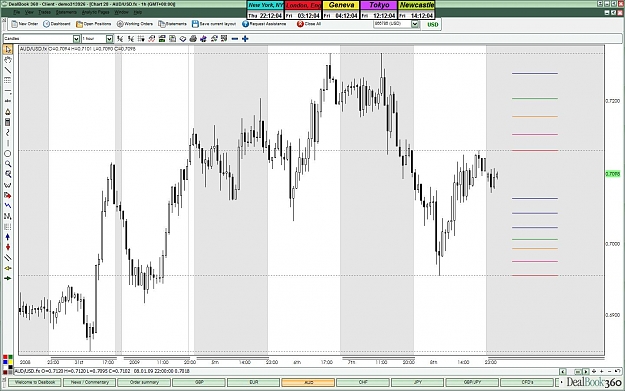Select the parallel channel lines tool

pyautogui.click(x=8, y=257)
